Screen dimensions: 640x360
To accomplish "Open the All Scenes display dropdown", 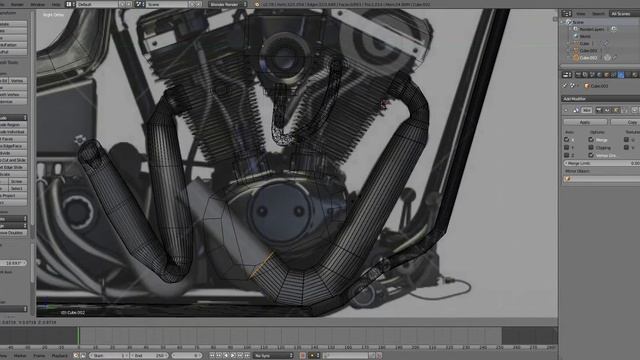I will (x=624, y=13).
